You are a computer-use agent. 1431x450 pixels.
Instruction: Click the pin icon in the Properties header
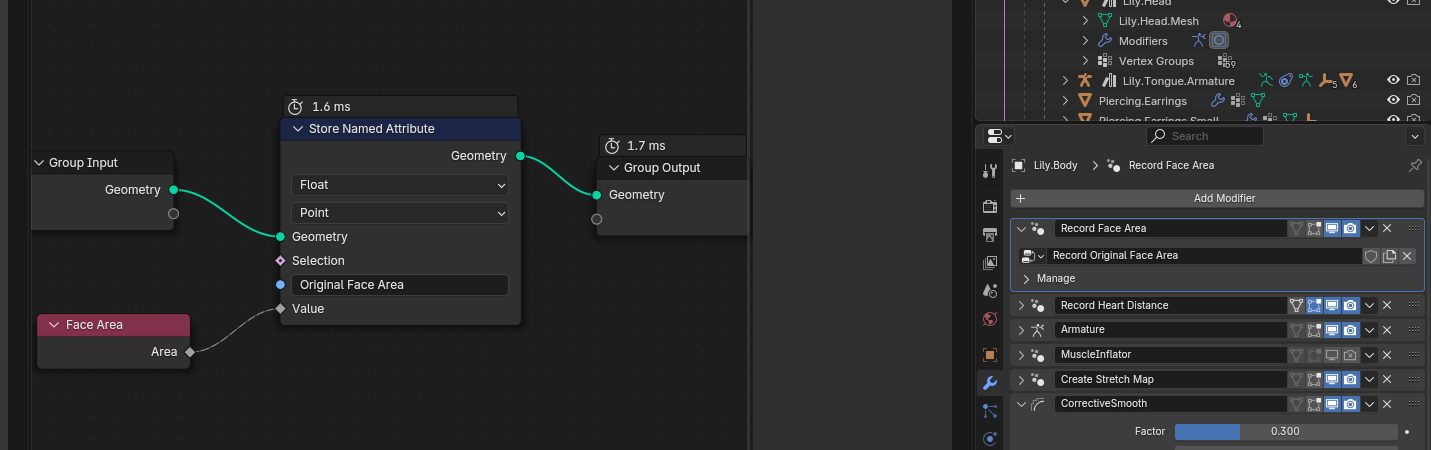(x=1414, y=165)
